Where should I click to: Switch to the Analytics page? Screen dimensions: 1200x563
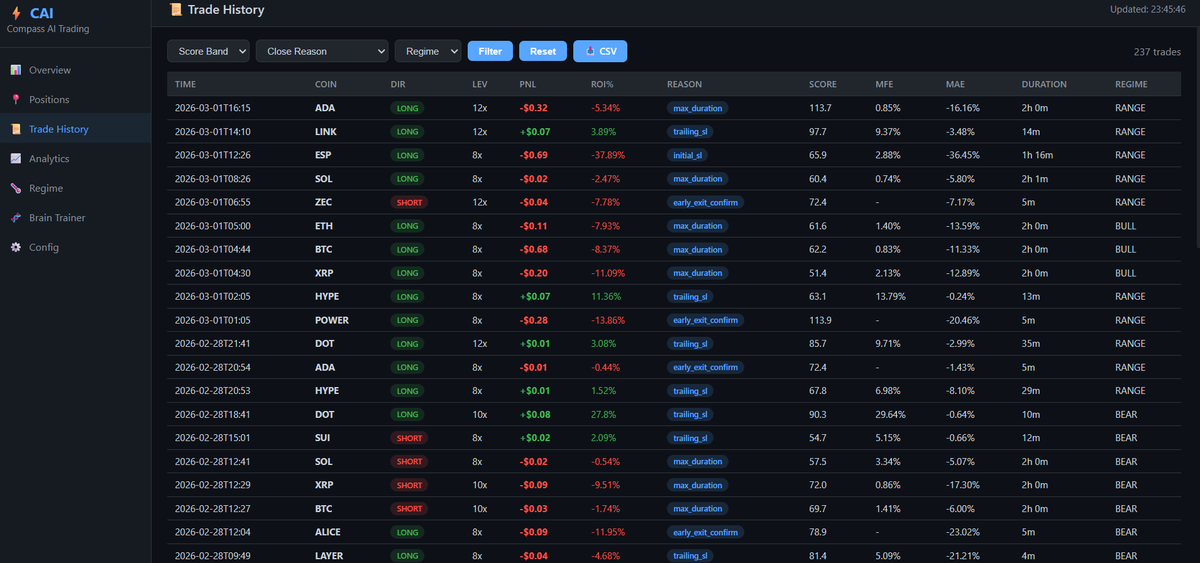coord(75,158)
